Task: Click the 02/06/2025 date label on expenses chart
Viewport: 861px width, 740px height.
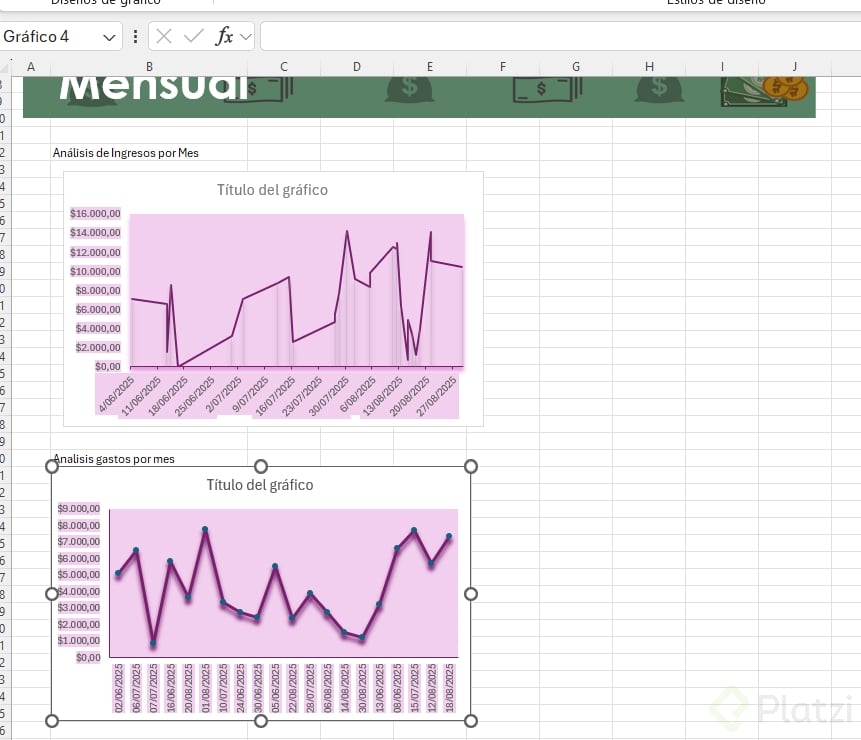Action: point(118,688)
